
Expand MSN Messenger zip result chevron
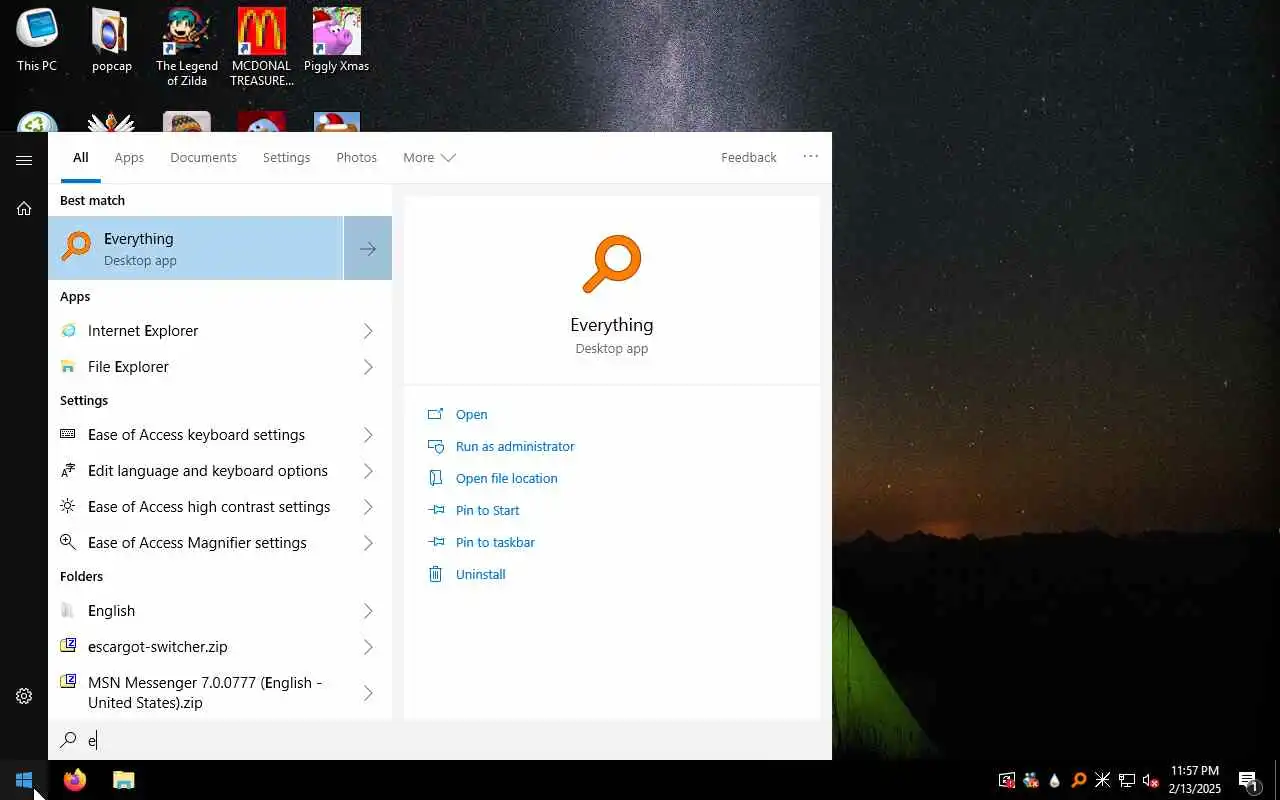pyautogui.click(x=368, y=693)
